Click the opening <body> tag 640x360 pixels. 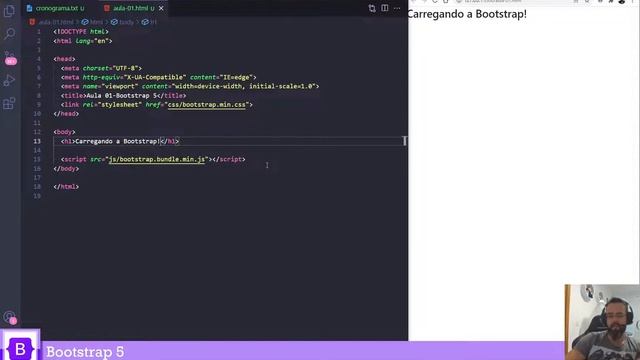(x=64, y=132)
